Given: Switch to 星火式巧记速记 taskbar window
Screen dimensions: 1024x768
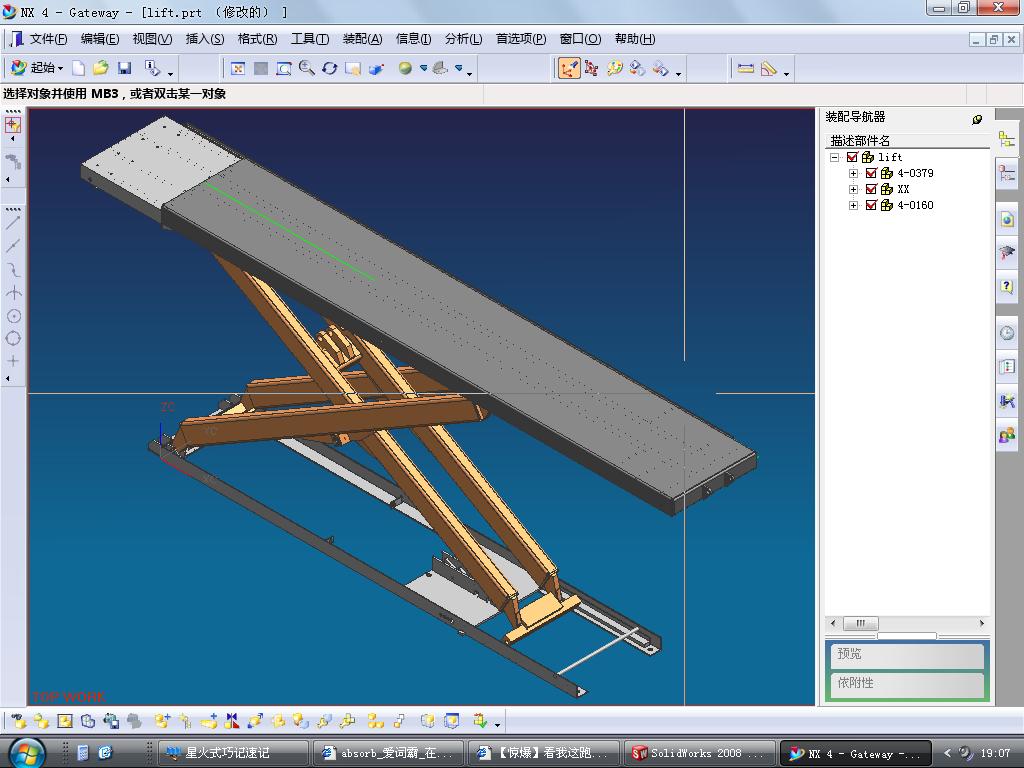Looking at the screenshot, I should [233, 753].
